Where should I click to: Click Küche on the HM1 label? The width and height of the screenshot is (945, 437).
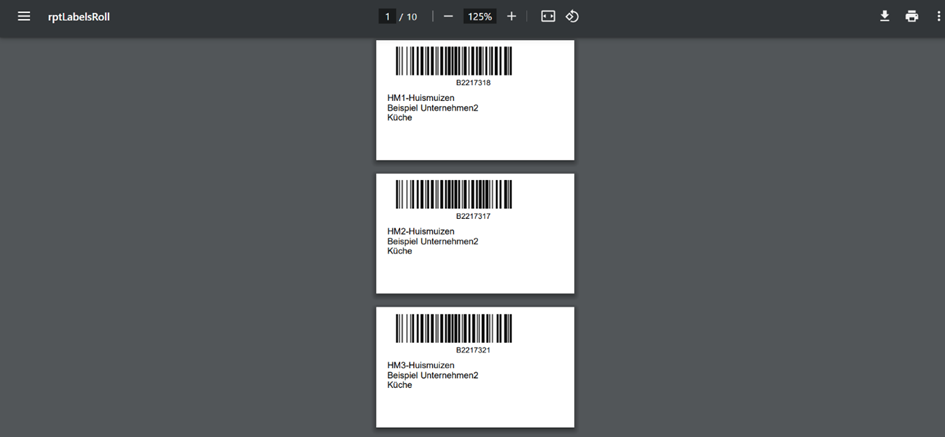point(400,118)
